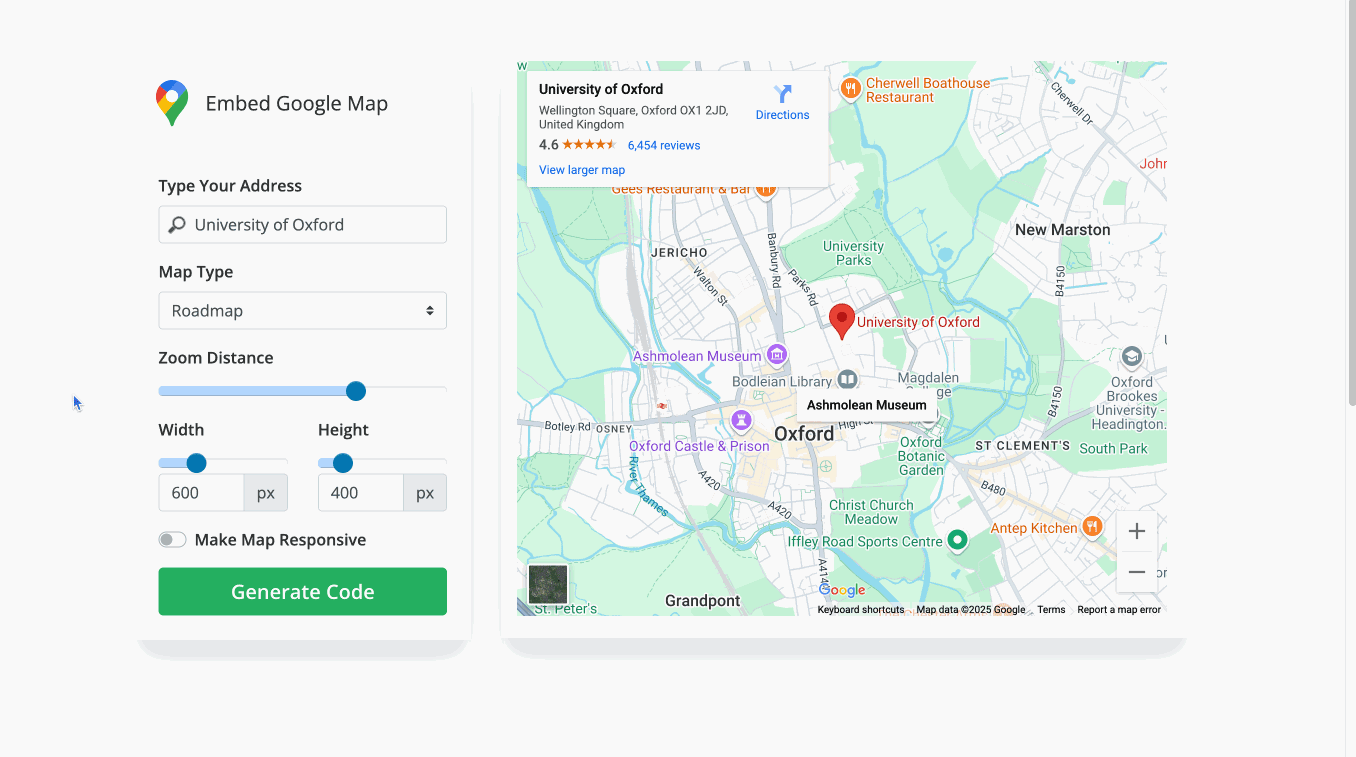This screenshot has height=757, width=1356.
Task: Click the Grandpont map label
Action: [x=703, y=601]
